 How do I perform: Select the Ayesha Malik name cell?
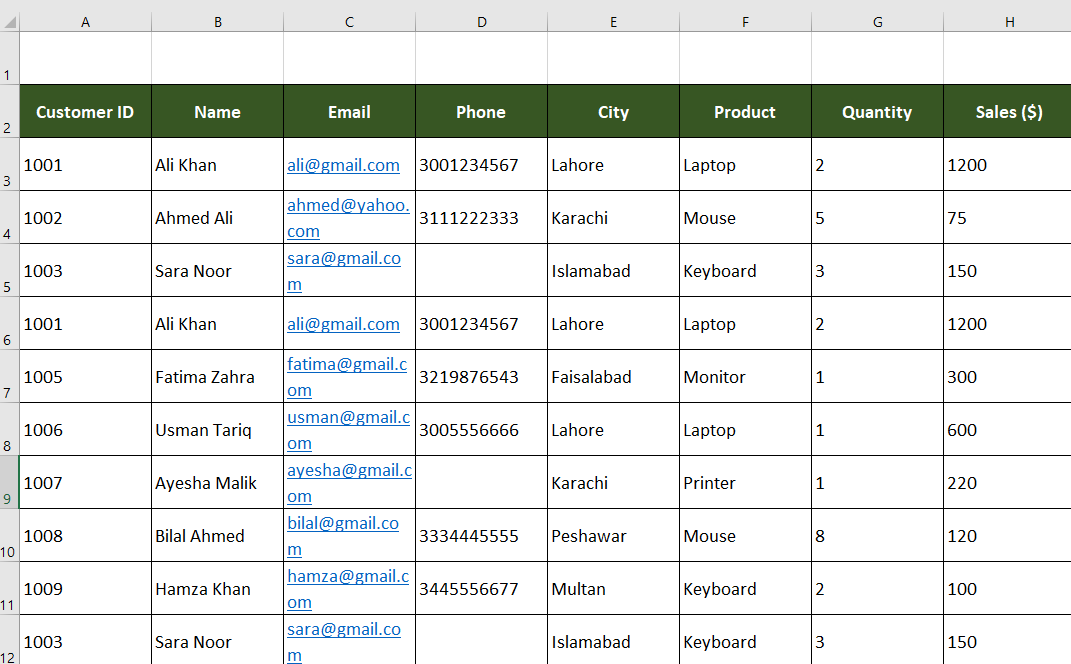(217, 482)
